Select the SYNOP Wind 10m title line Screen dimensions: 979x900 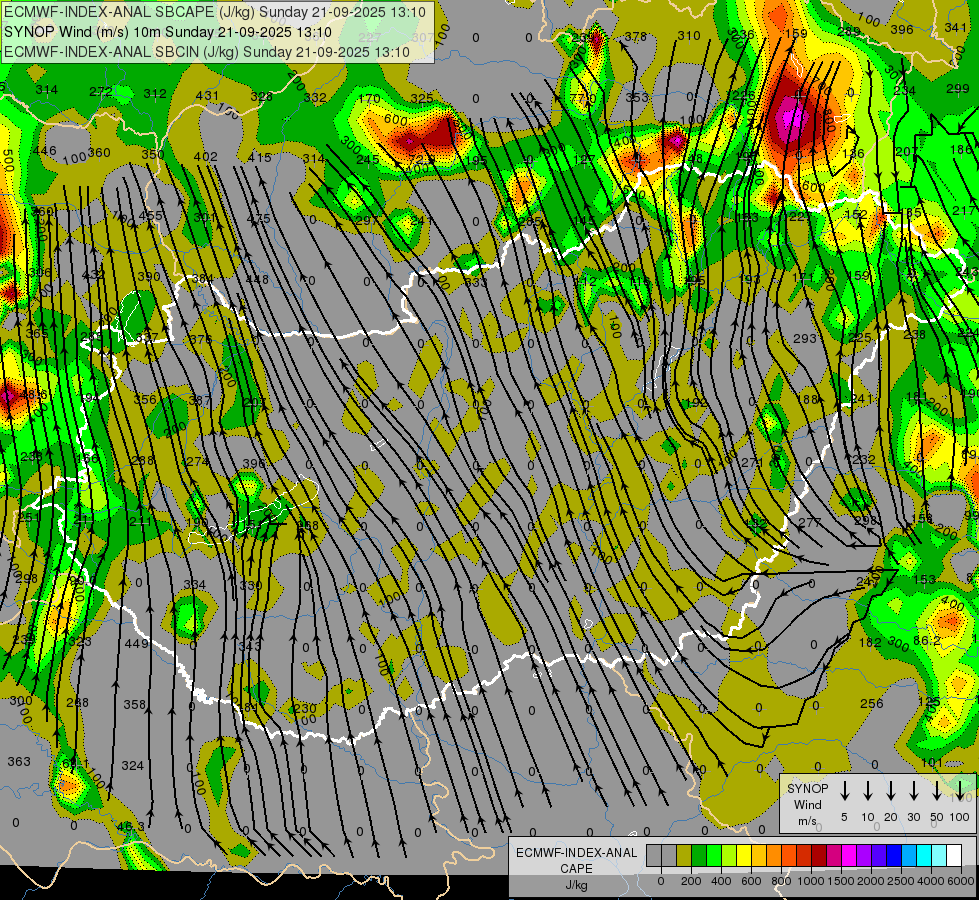[167, 32]
